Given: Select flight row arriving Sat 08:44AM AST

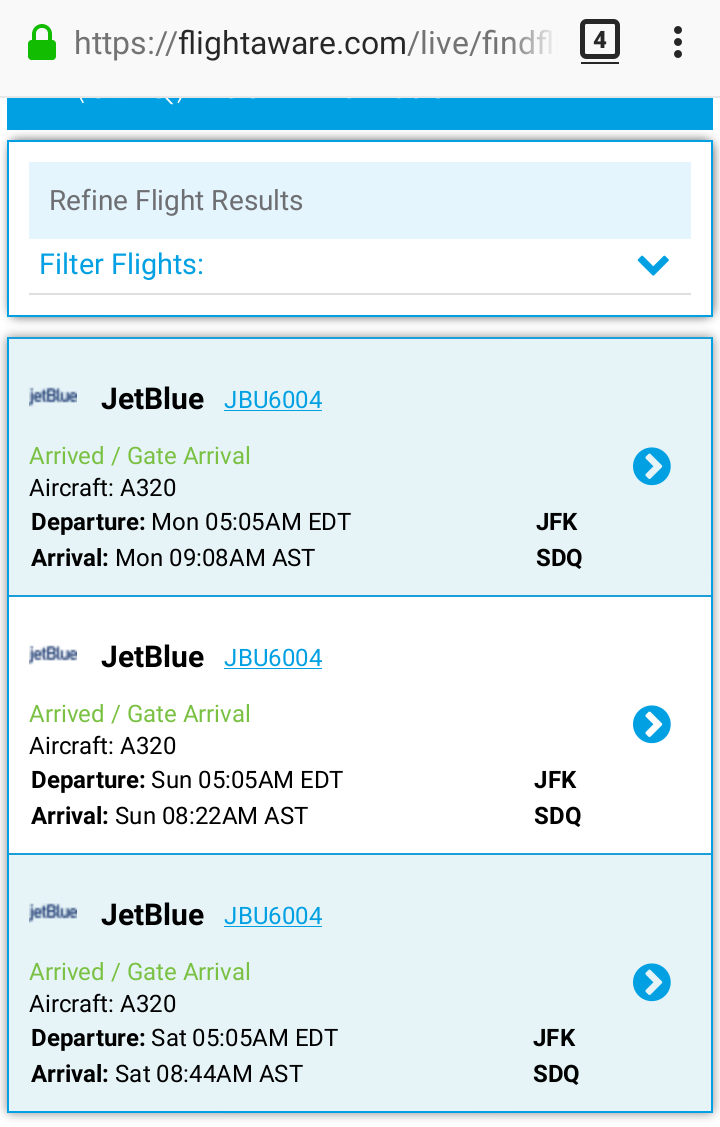Looking at the screenshot, I should [359, 983].
